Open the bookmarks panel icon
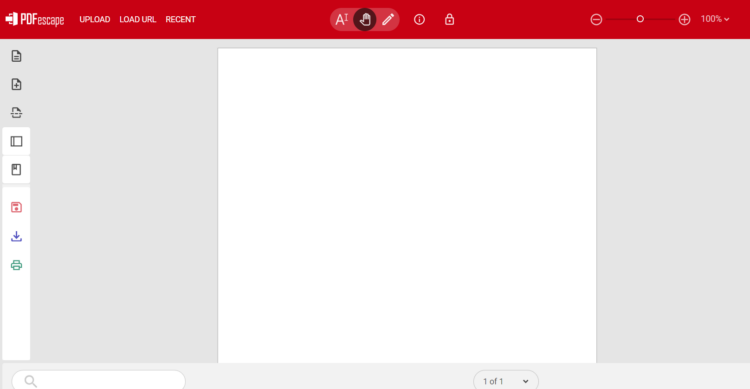Image resolution: width=750 pixels, height=389 pixels. (x=16, y=169)
